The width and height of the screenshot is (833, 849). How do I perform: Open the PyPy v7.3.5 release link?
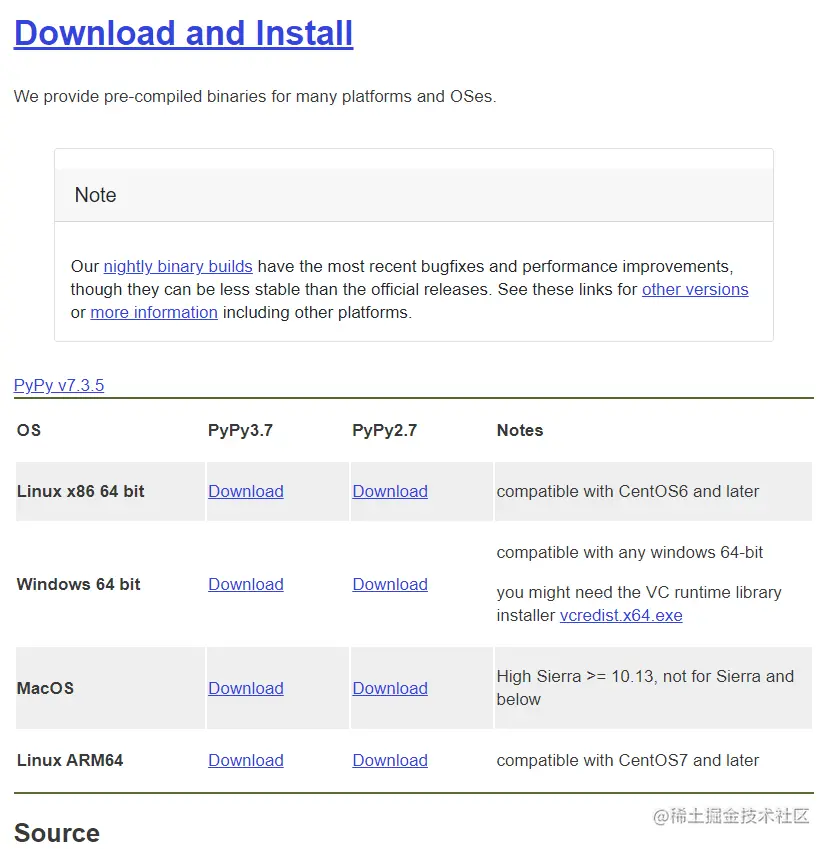click(58, 385)
